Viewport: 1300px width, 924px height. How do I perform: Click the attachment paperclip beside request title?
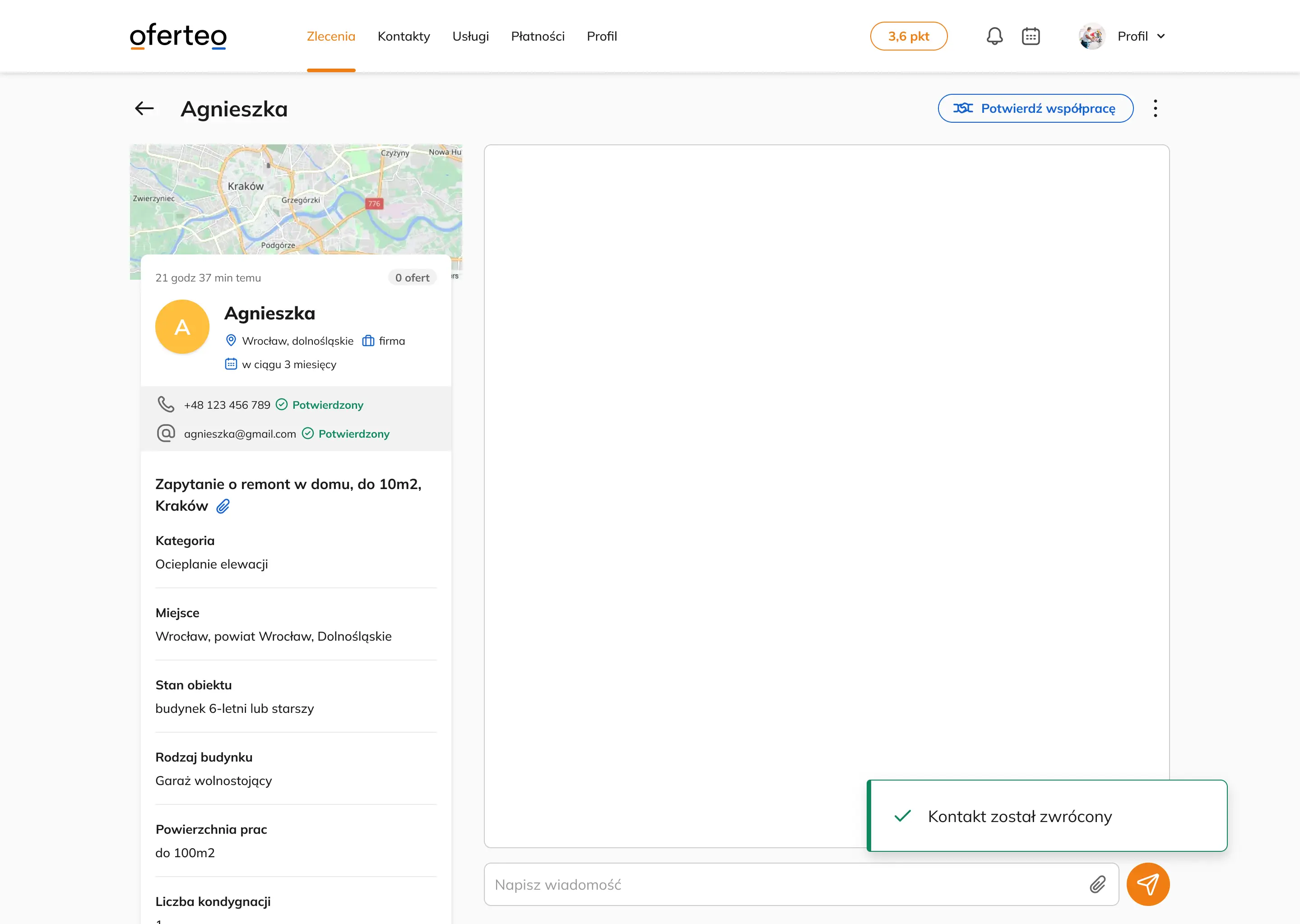point(223,506)
